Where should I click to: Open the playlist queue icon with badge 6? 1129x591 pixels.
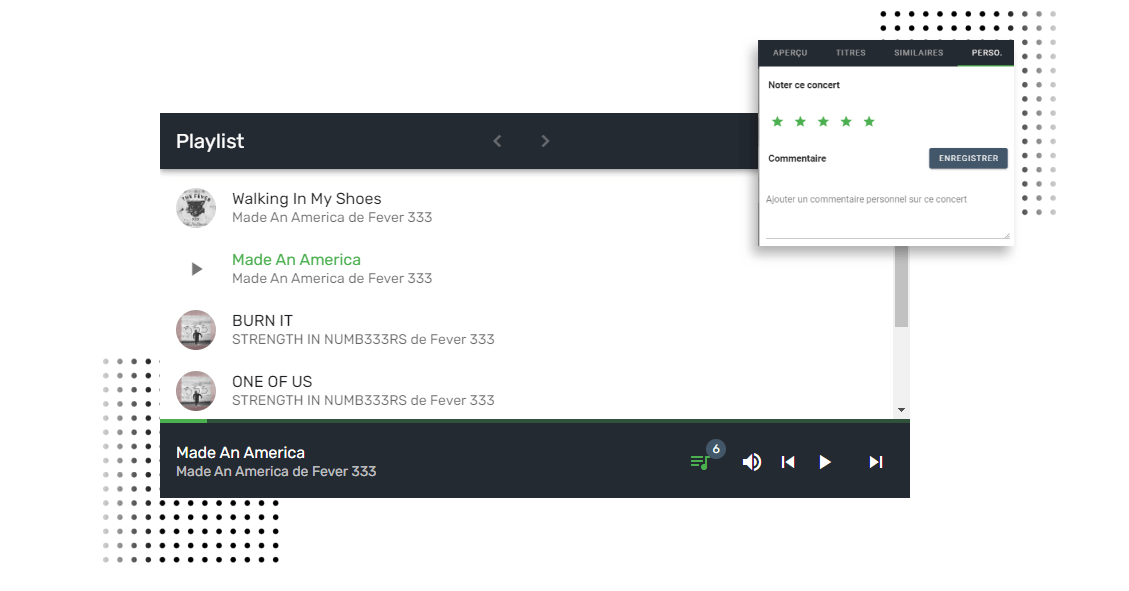point(701,462)
